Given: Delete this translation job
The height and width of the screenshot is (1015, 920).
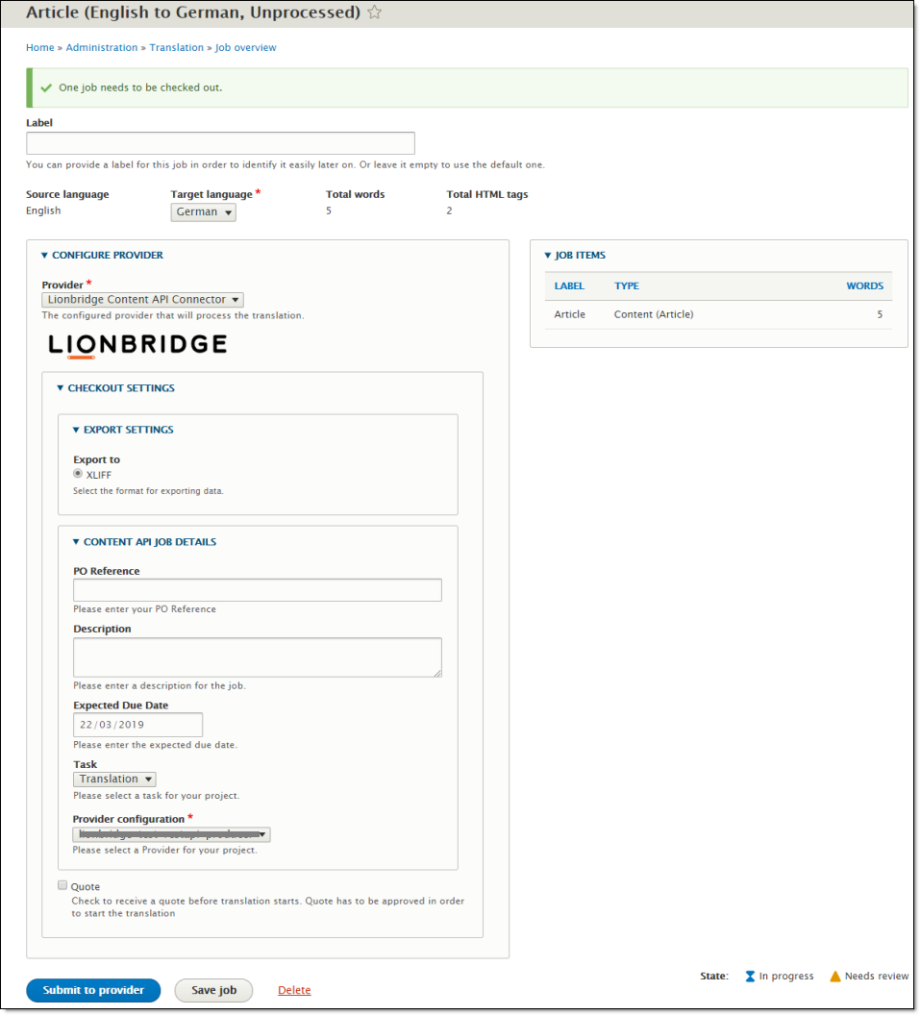Looking at the screenshot, I should [x=295, y=990].
